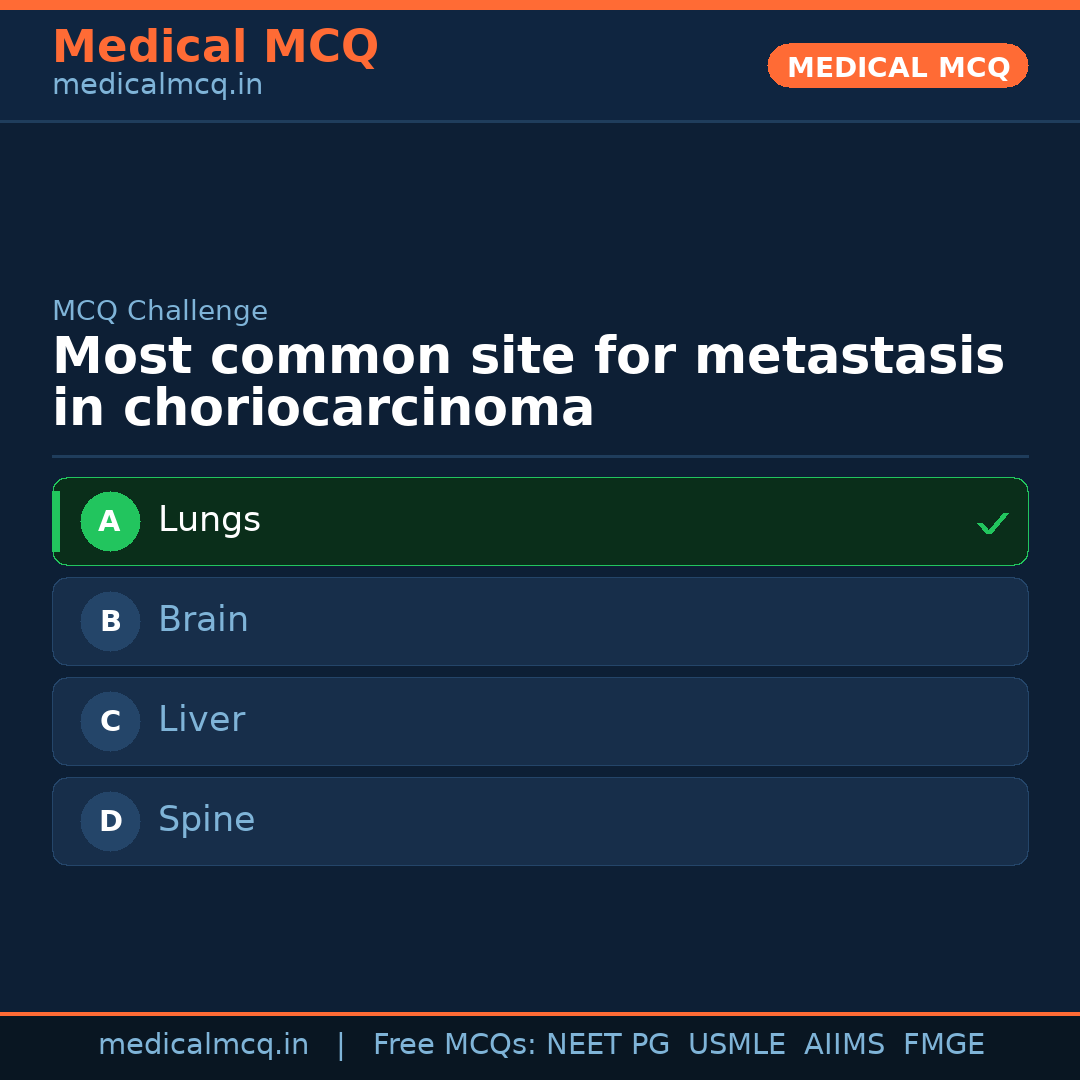Viewport: 1080px width, 1080px height.
Task: Click the green checkmark icon
Action: (x=992, y=523)
